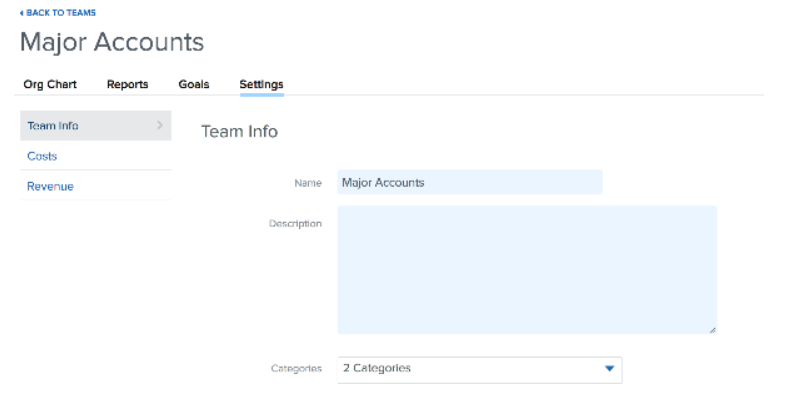789x404 pixels.
Task: Click the Categories dropdown arrow
Action: click(x=609, y=369)
